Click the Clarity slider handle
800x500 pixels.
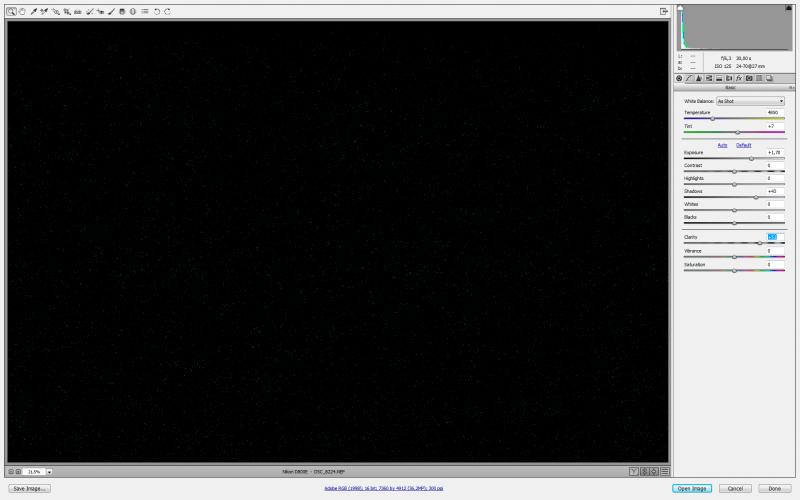pos(760,243)
